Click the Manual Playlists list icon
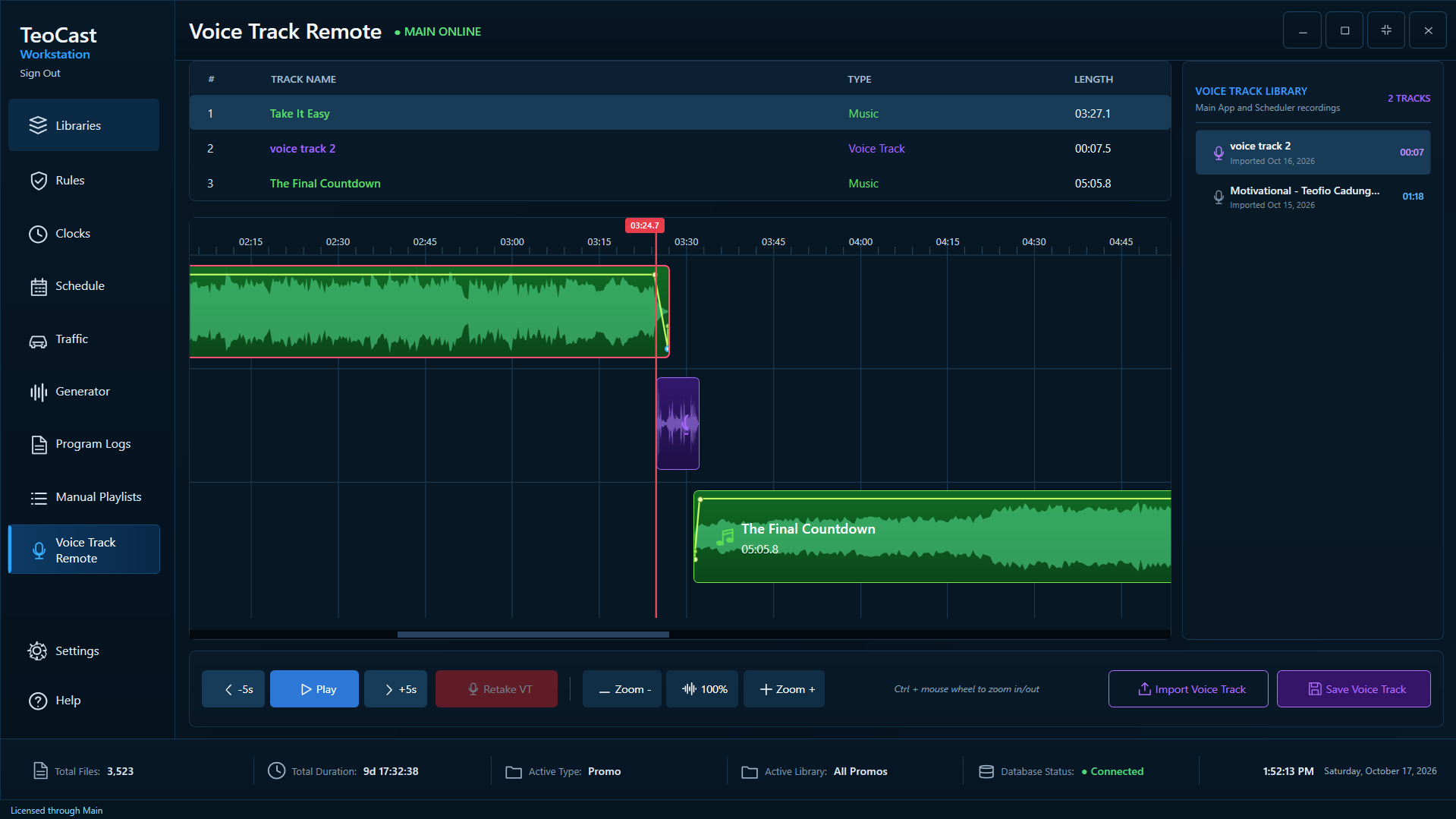Viewport: 1456px width, 819px height. click(38, 498)
